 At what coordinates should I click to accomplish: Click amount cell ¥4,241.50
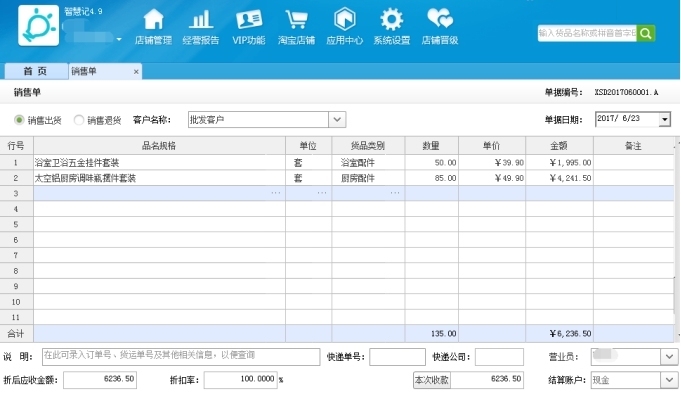(x=559, y=178)
